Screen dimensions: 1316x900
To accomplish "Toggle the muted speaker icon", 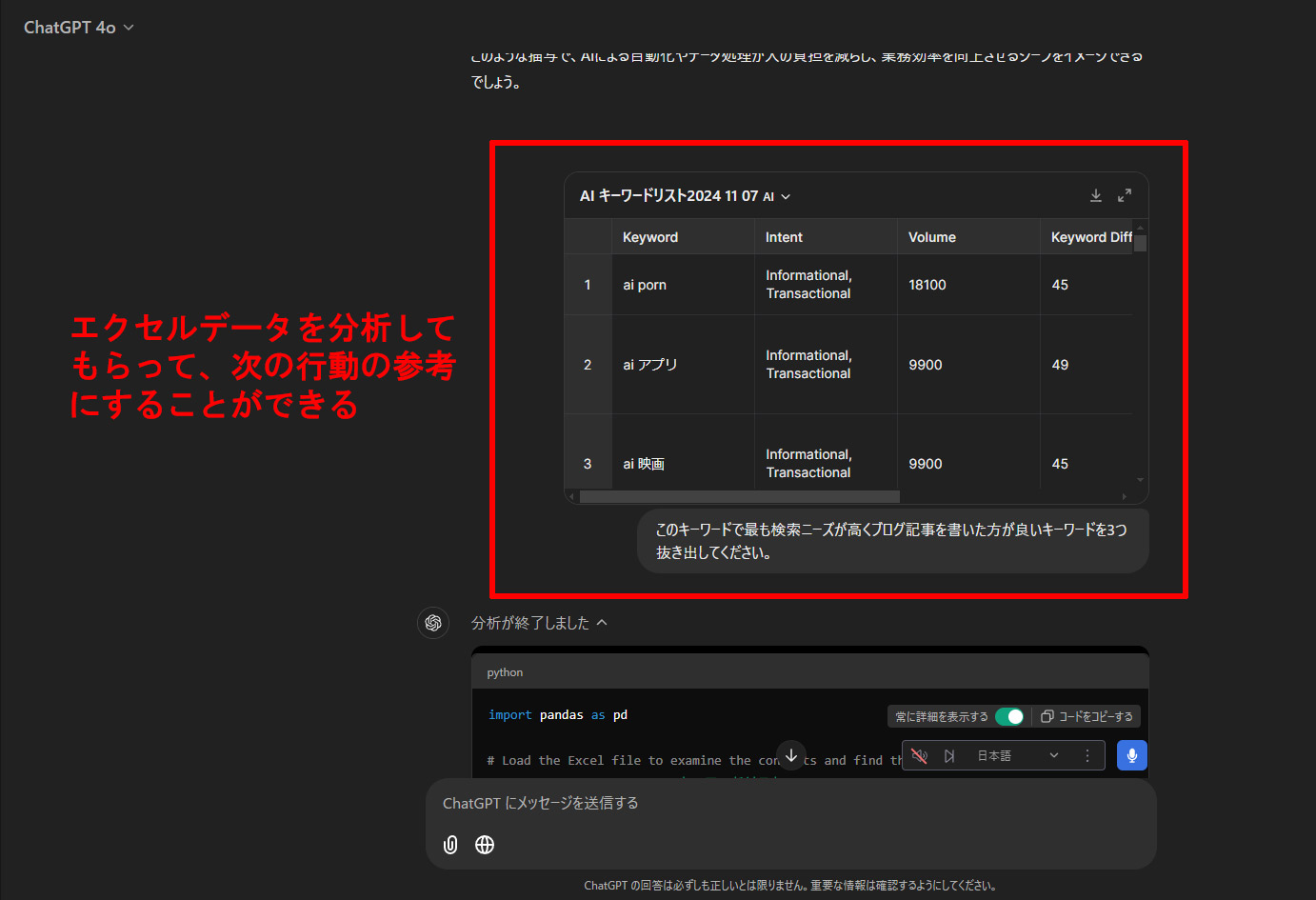I will click(919, 755).
